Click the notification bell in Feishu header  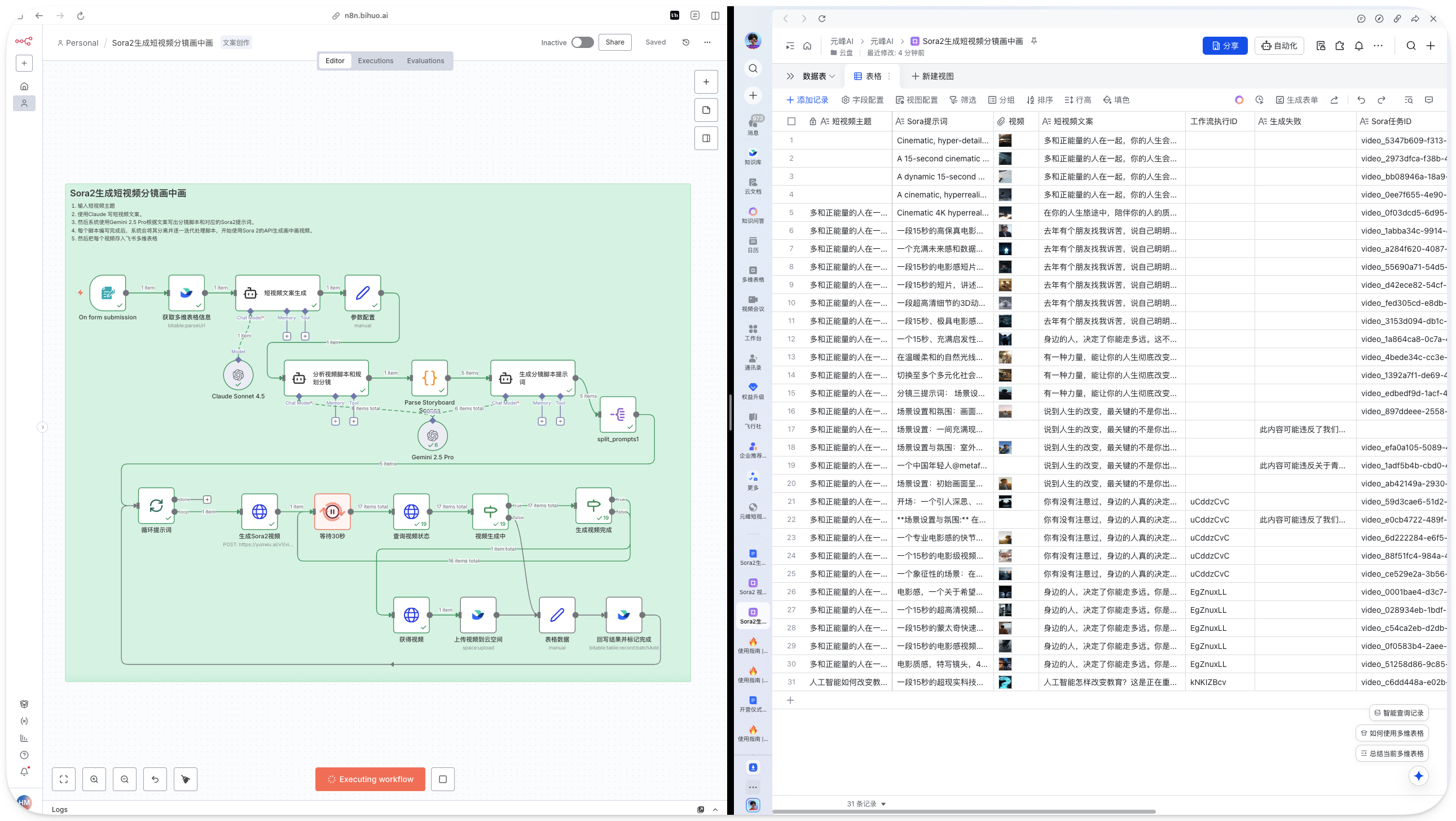point(1359,46)
